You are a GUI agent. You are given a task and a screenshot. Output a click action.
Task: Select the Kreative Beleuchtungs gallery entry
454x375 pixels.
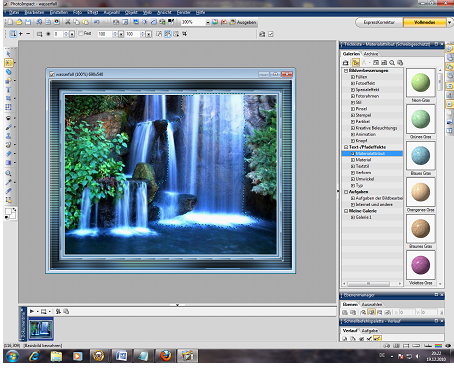[x=376, y=128]
